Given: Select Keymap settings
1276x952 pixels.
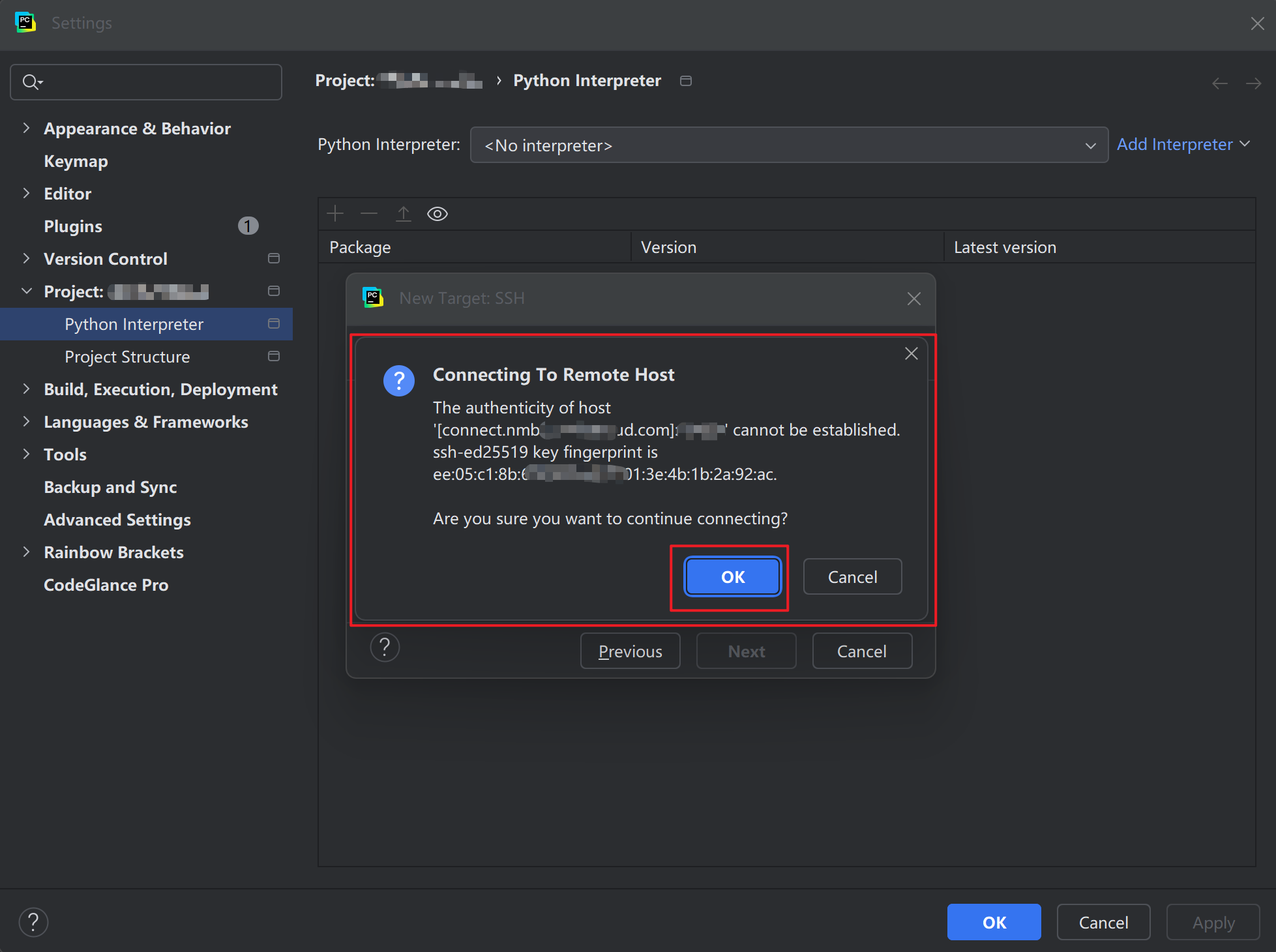Looking at the screenshot, I should pos(76,161).
